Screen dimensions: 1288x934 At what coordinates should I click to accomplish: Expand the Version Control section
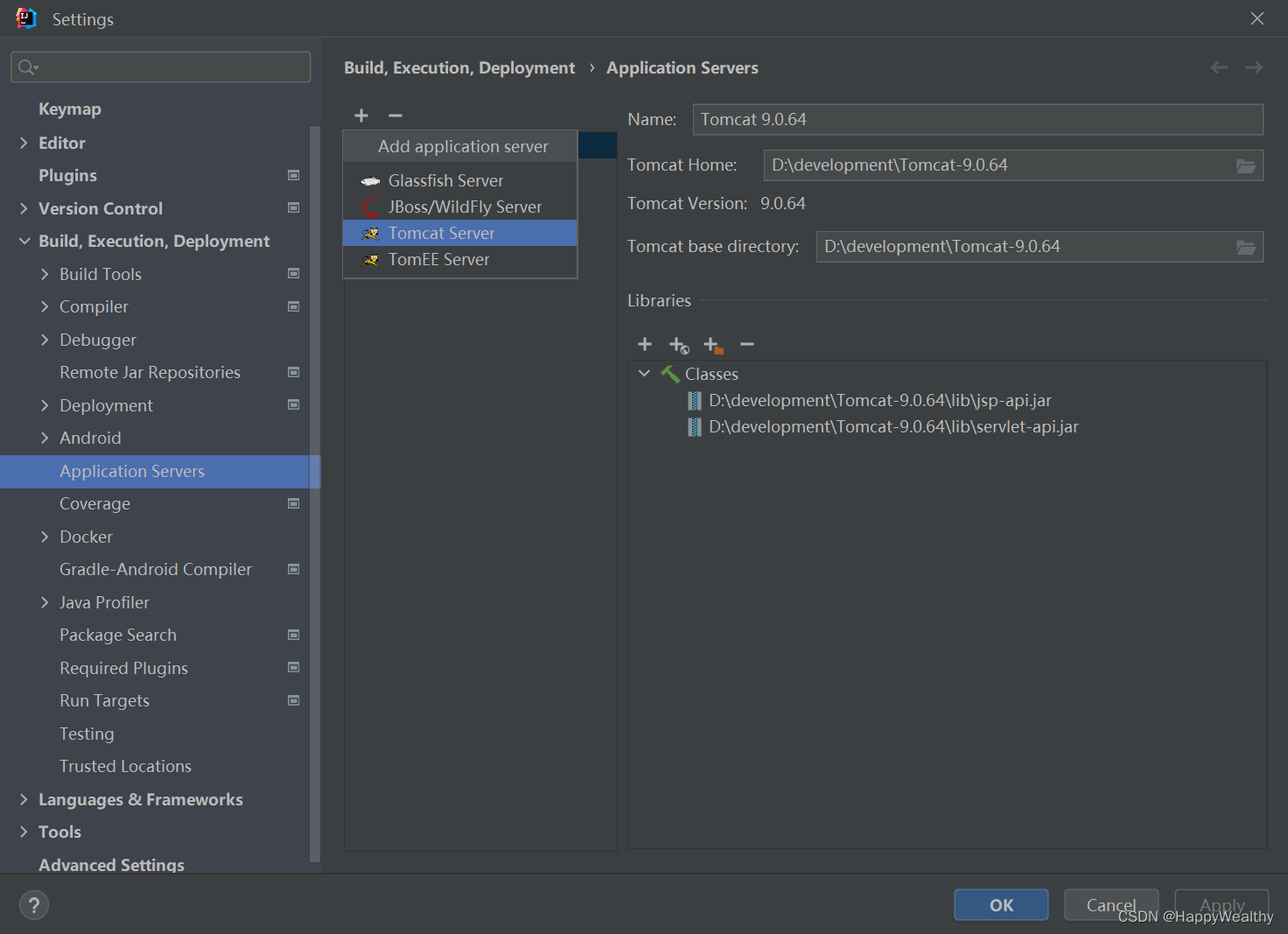tap(24, 208)
